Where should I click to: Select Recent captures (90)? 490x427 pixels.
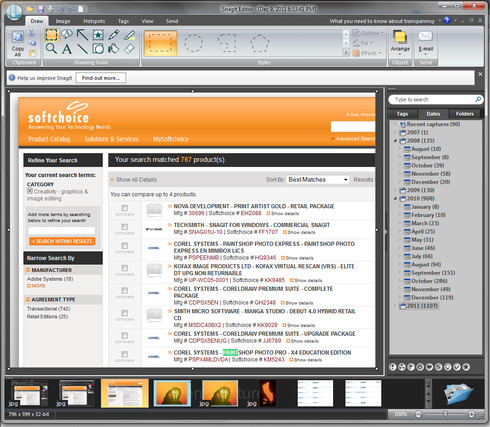[430, 124]
